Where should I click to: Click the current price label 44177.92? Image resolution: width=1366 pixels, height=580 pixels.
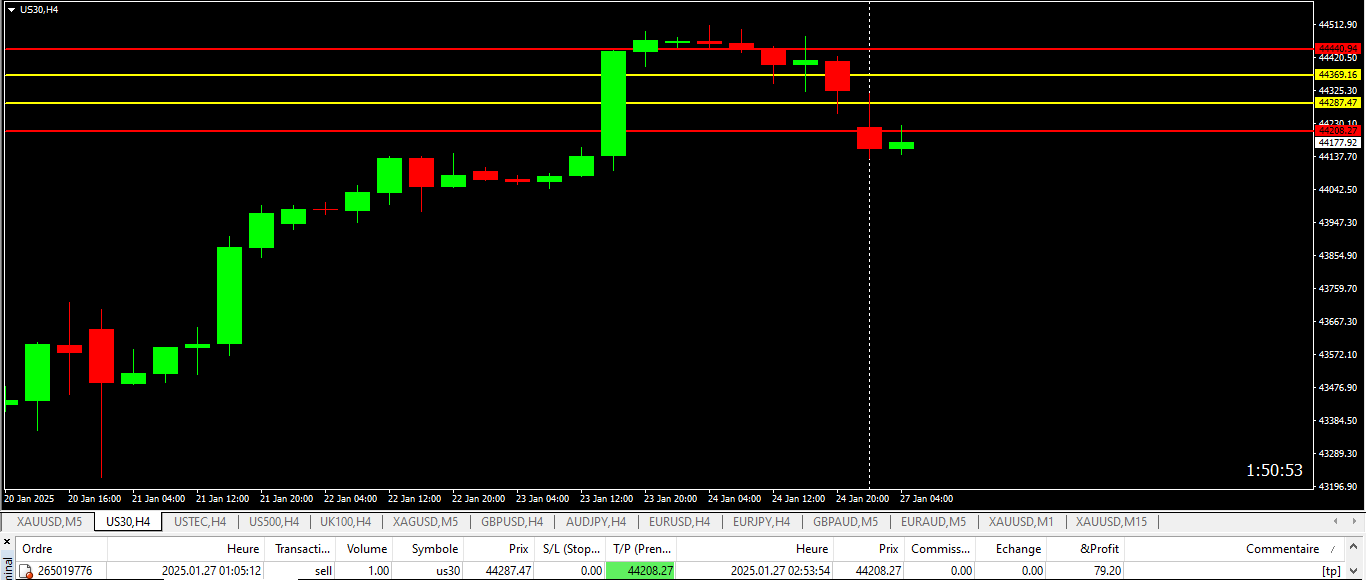click(x=1338, y=143)
